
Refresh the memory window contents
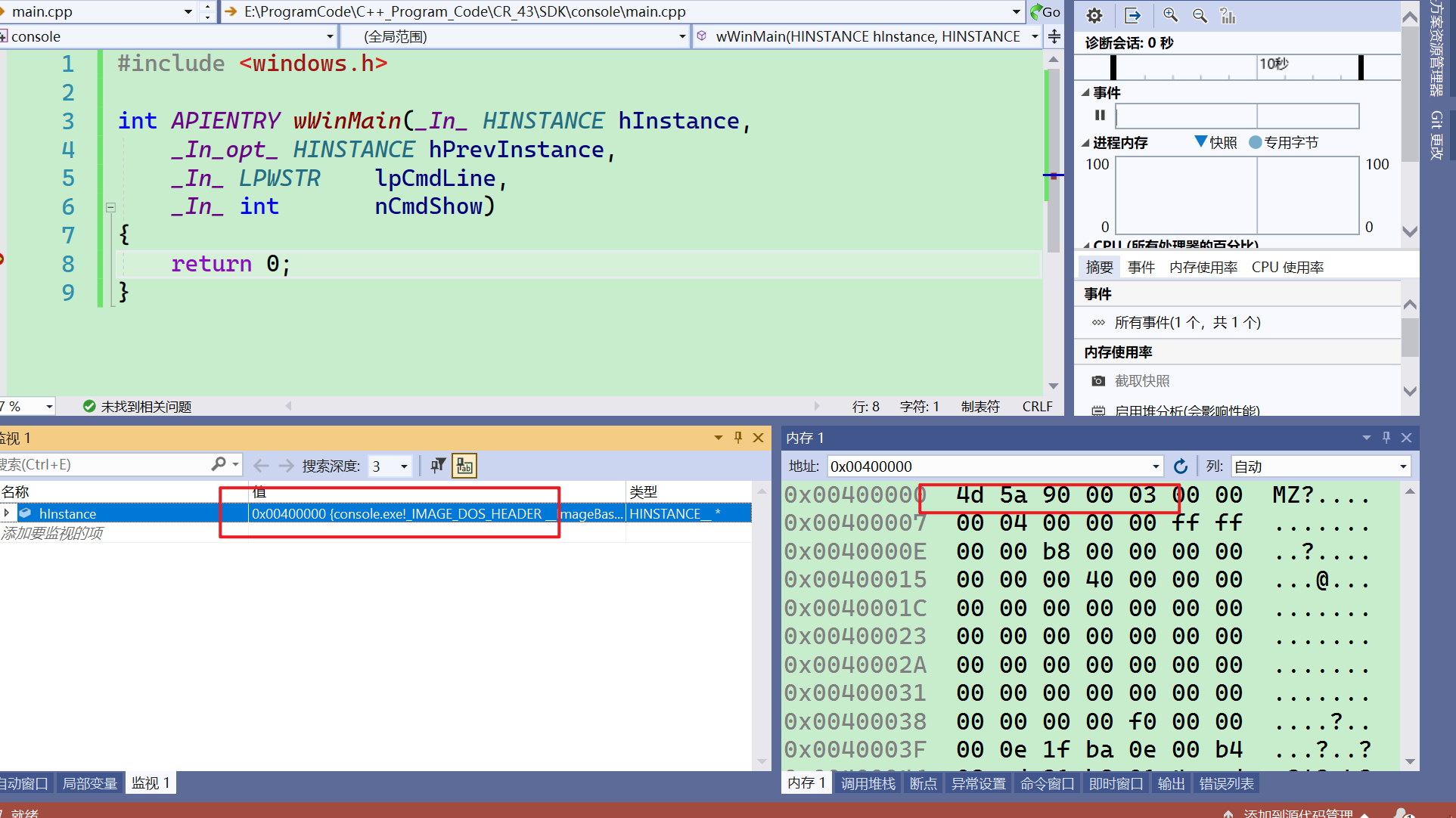tap(1181, 466)
